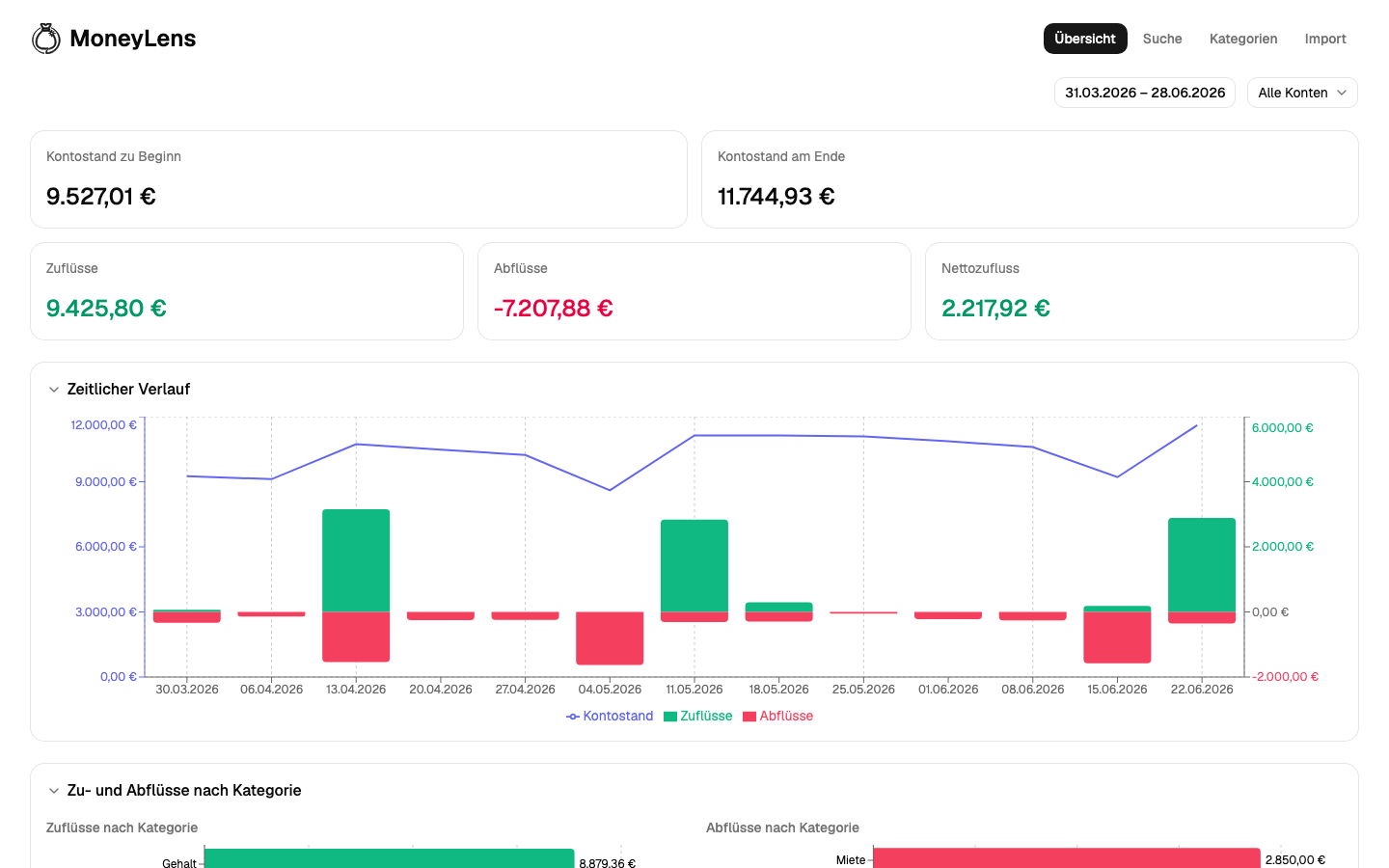Viewport: 1389px width, 868px height.
Task: Select the Übersicht navigation button
Action: (1085, 39)
